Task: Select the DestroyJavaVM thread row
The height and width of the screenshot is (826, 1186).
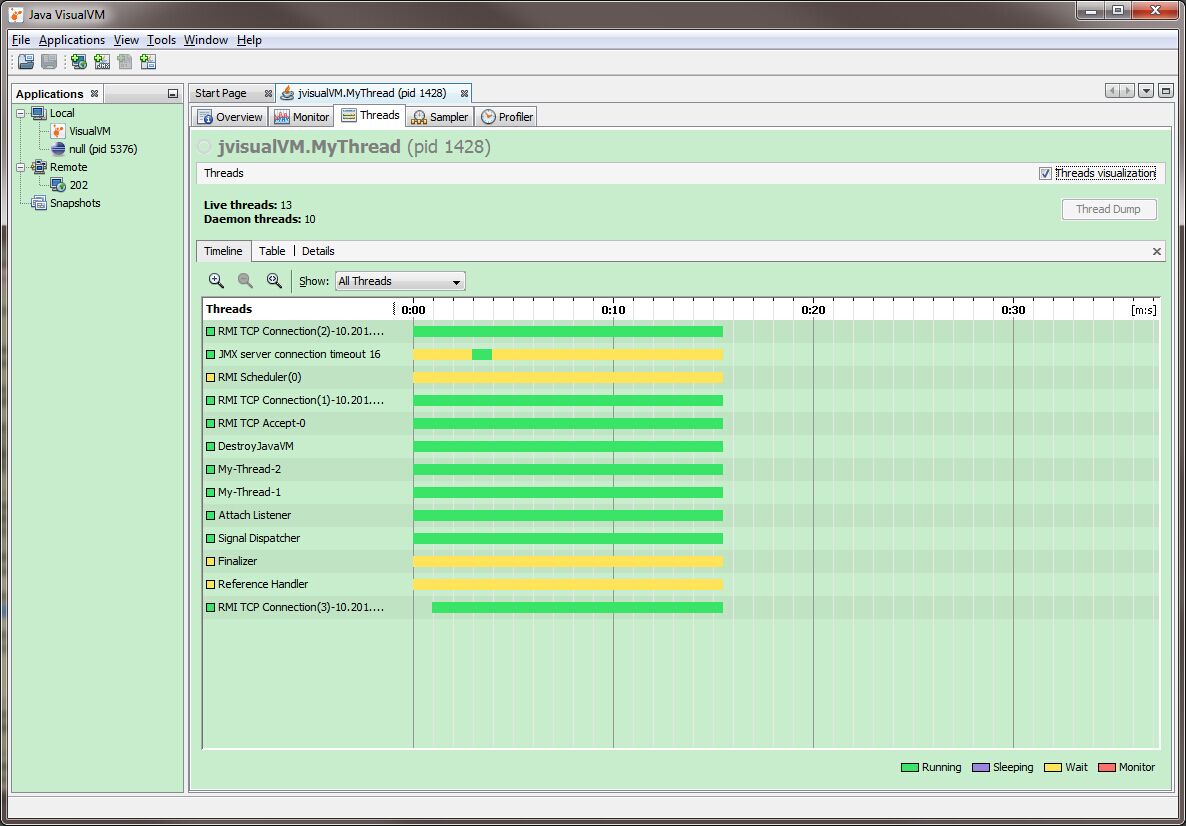Action: [681, 446]
